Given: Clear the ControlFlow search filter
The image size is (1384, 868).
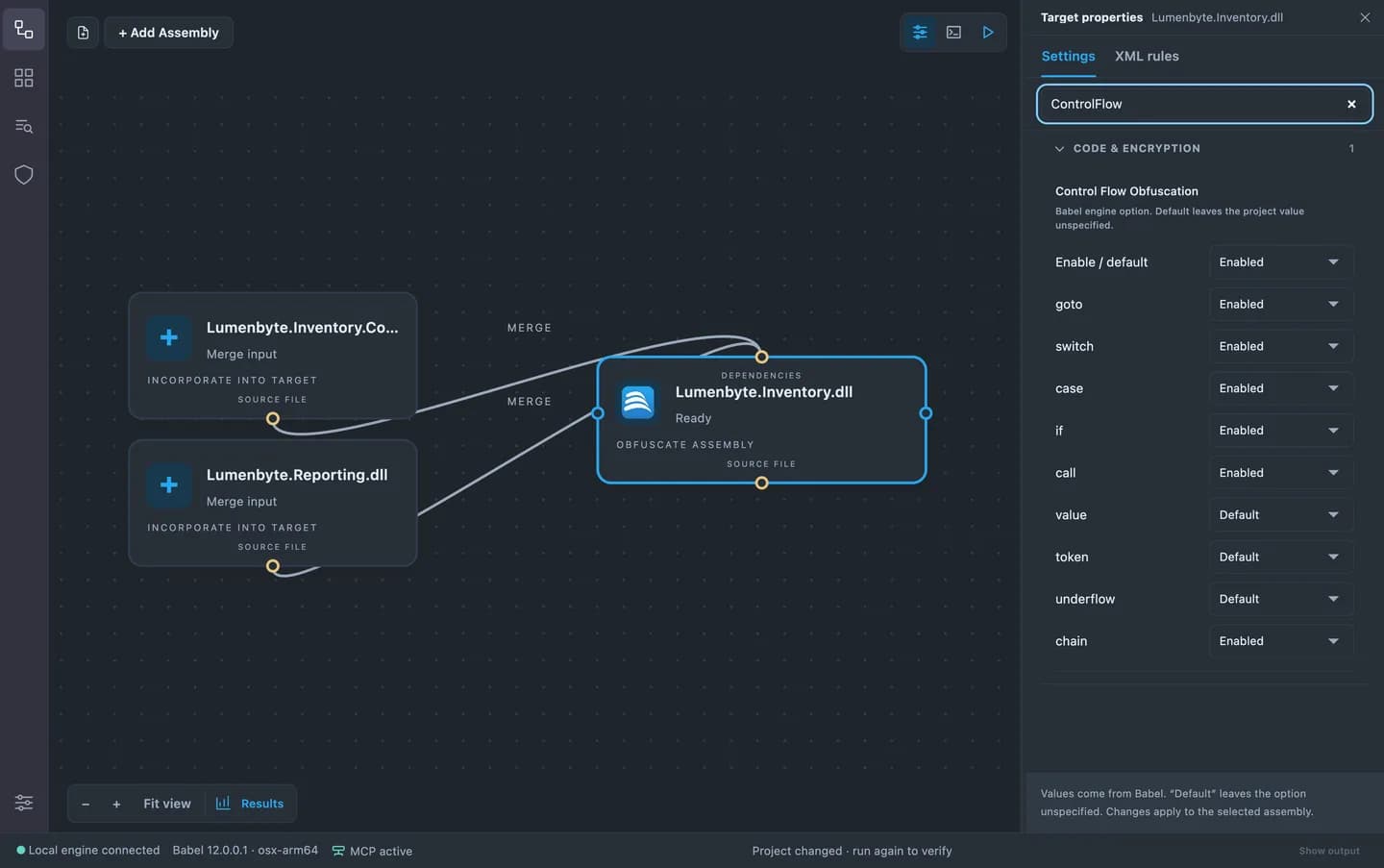Looking at the screenshot, I should [1351, 104].
